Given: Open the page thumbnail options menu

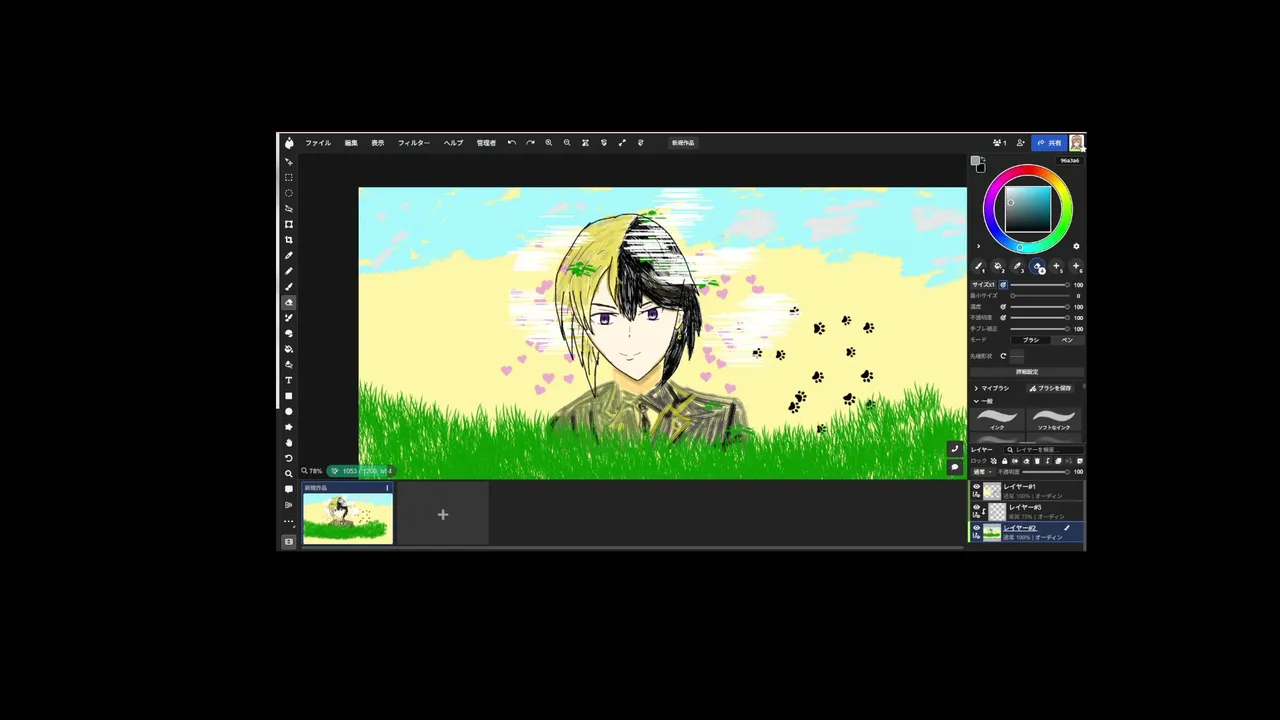Looking at the screenshot, I should [387, 488].
